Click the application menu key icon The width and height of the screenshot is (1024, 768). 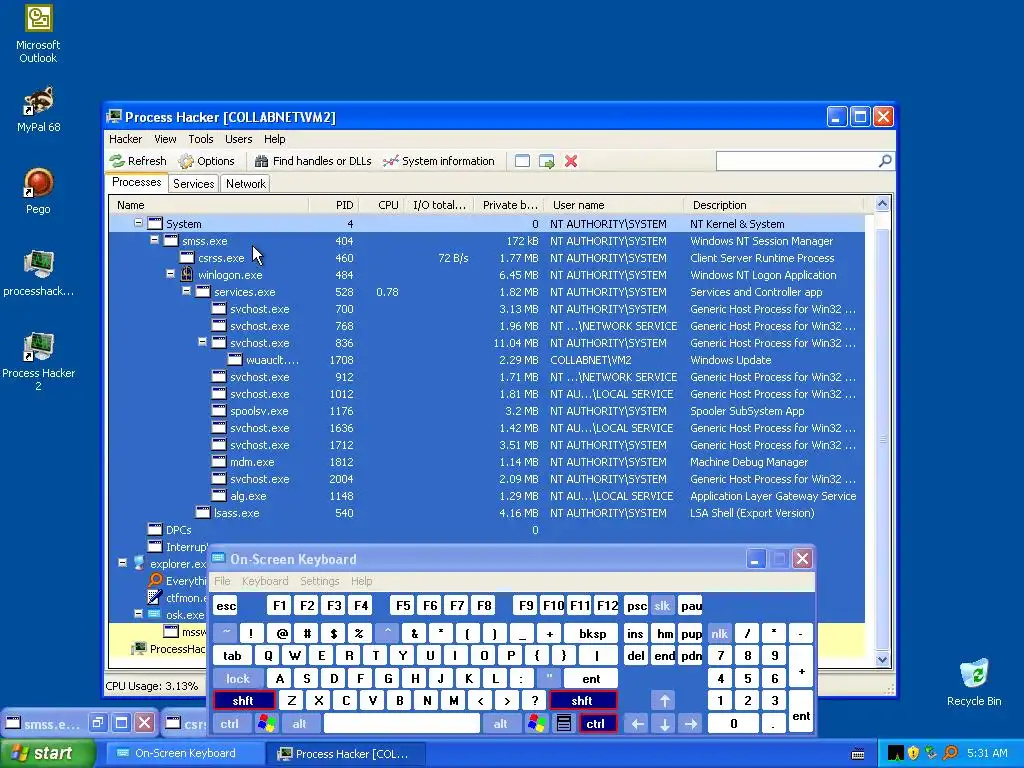[x=564, y=724]
